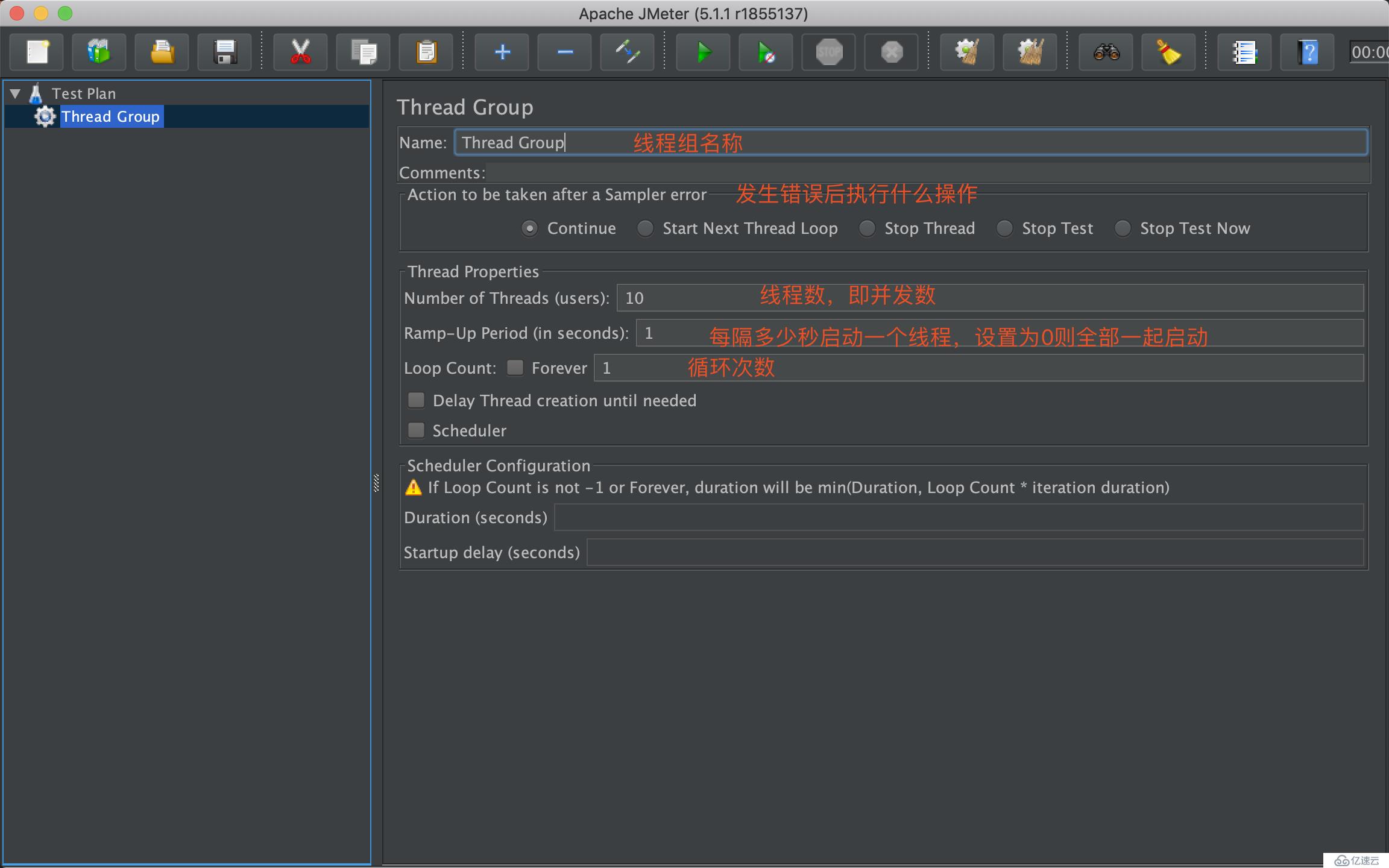Click the Ramp-Up Period field
The width and height of the screenshot is (1389, 868).
[1000, 333]
